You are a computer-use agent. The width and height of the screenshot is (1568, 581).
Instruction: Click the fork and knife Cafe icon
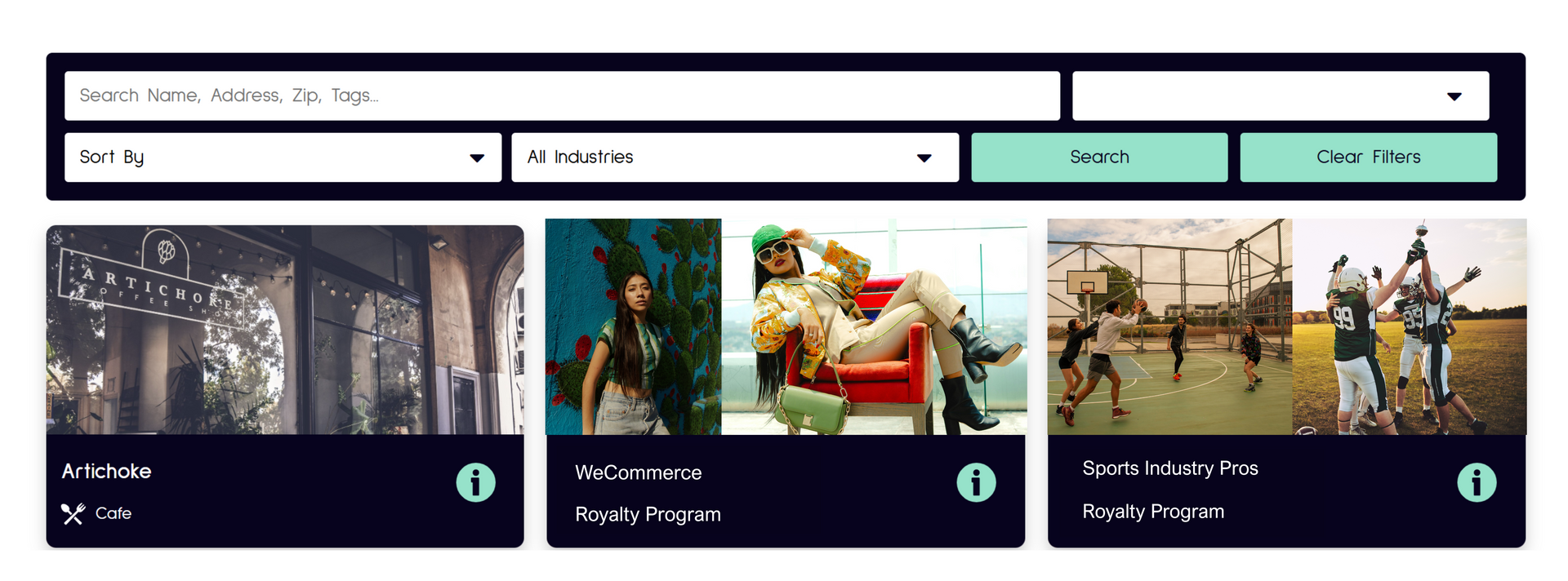[73, 513]
